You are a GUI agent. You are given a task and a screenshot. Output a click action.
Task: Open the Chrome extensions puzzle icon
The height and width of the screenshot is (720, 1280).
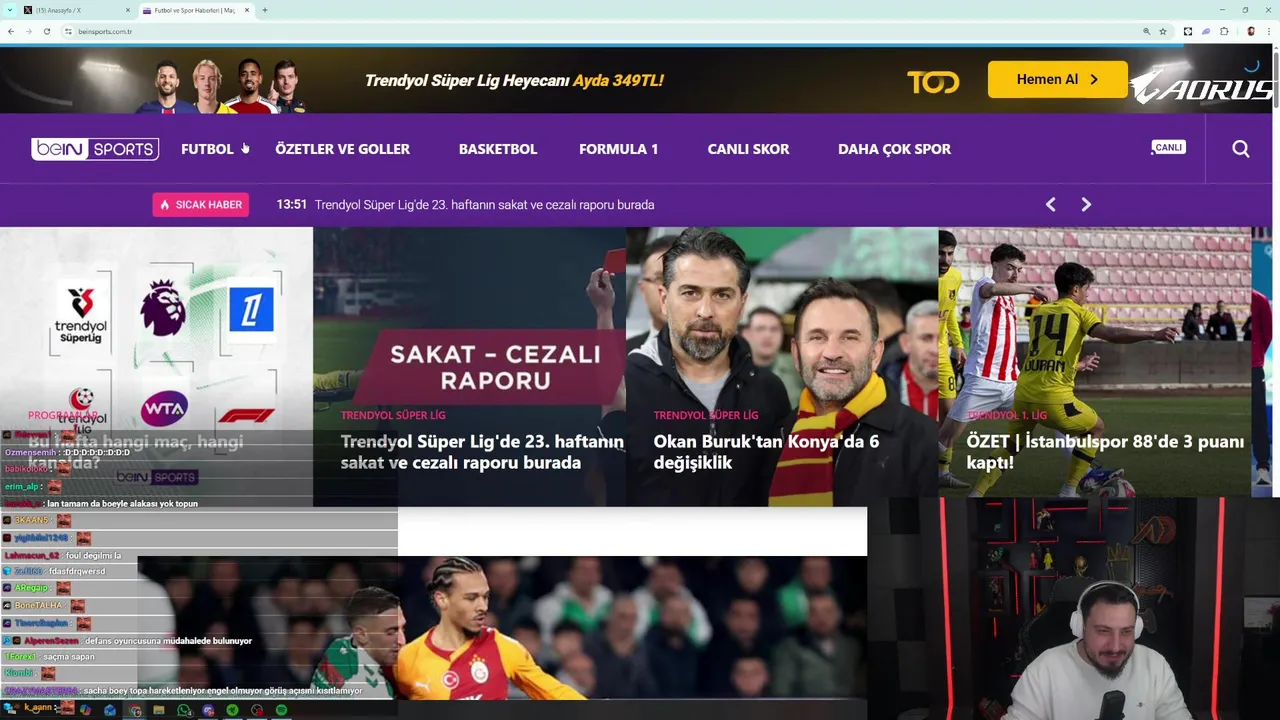(1224, 31)
